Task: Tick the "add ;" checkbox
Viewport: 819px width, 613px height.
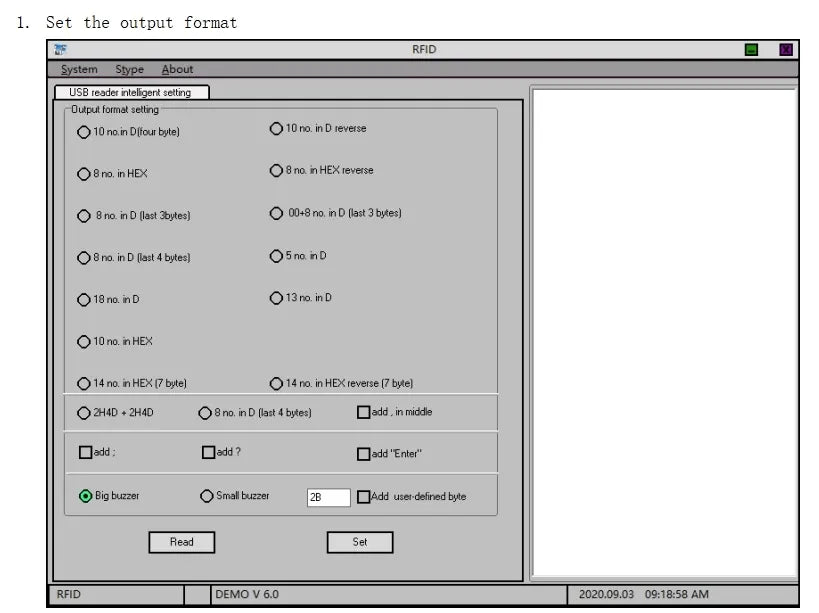Action: point(85,452)
